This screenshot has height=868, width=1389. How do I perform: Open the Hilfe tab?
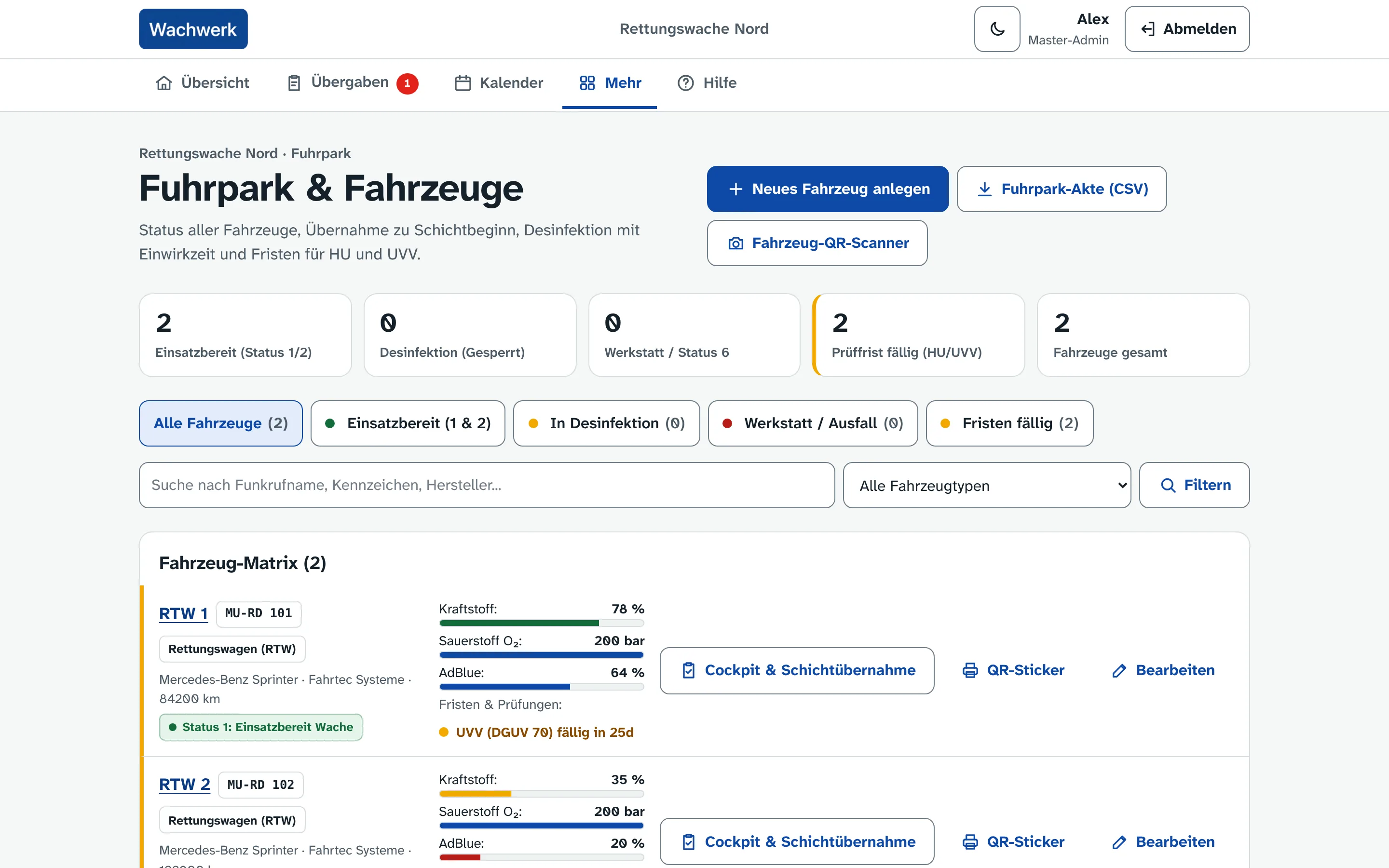click(707, 82)
